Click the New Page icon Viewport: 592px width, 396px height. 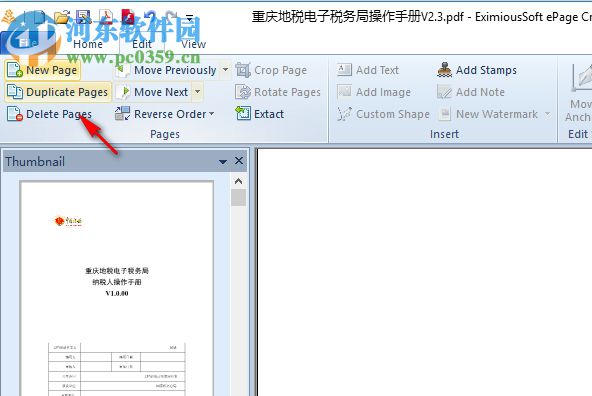click(14, 70)
